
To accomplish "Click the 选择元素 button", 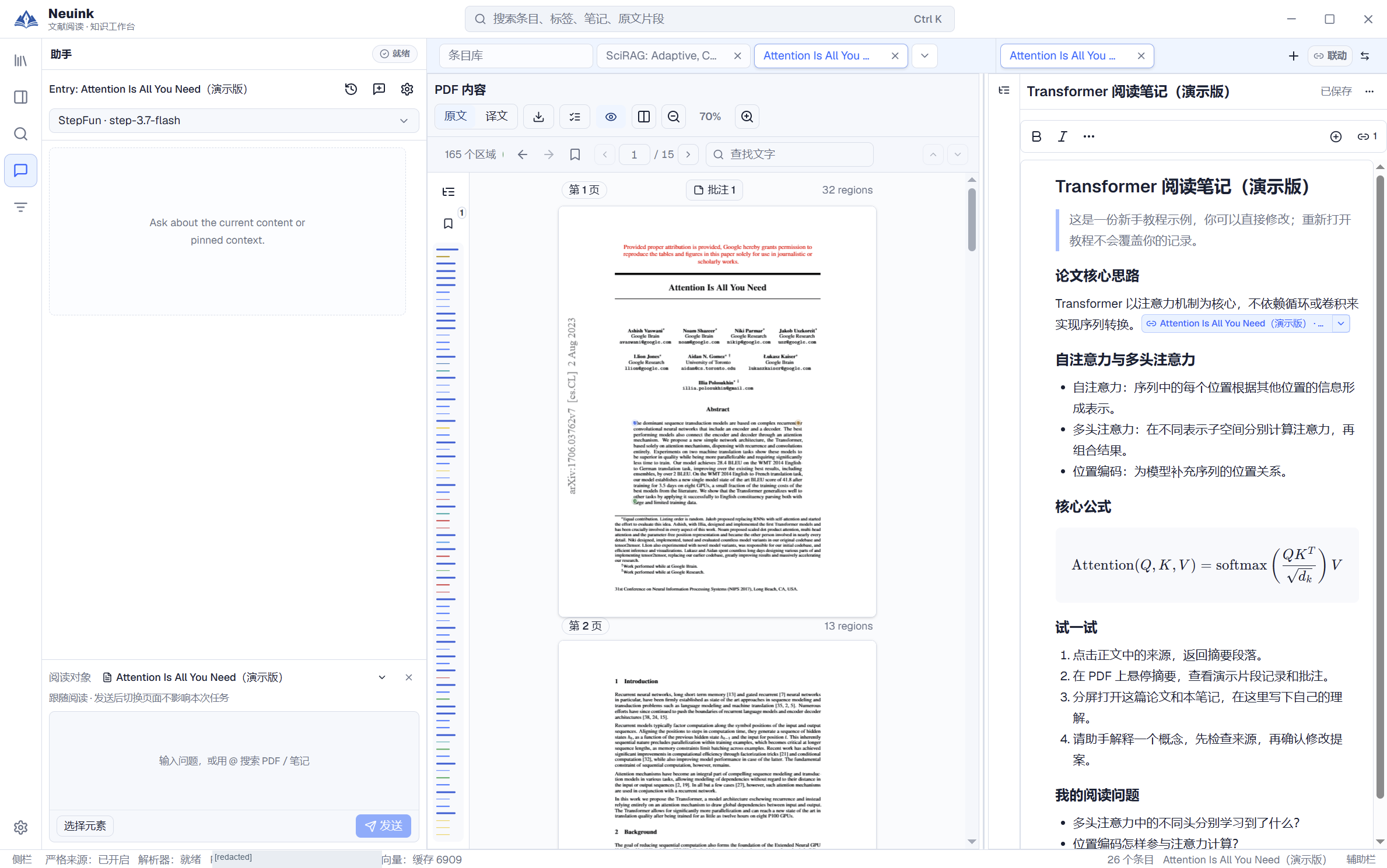I will [x=85, y=826].
